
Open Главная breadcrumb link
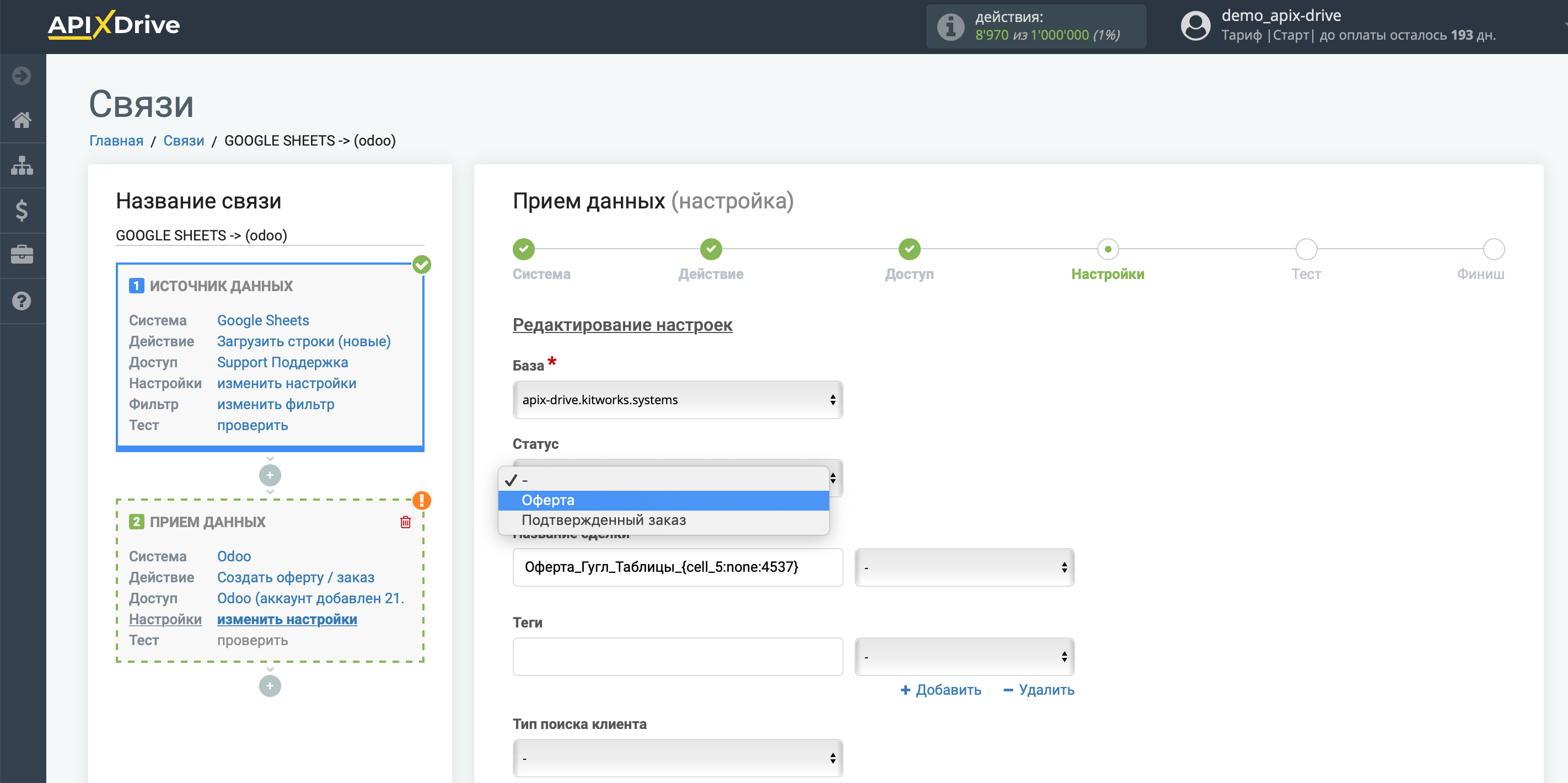[x=116, y=141]
